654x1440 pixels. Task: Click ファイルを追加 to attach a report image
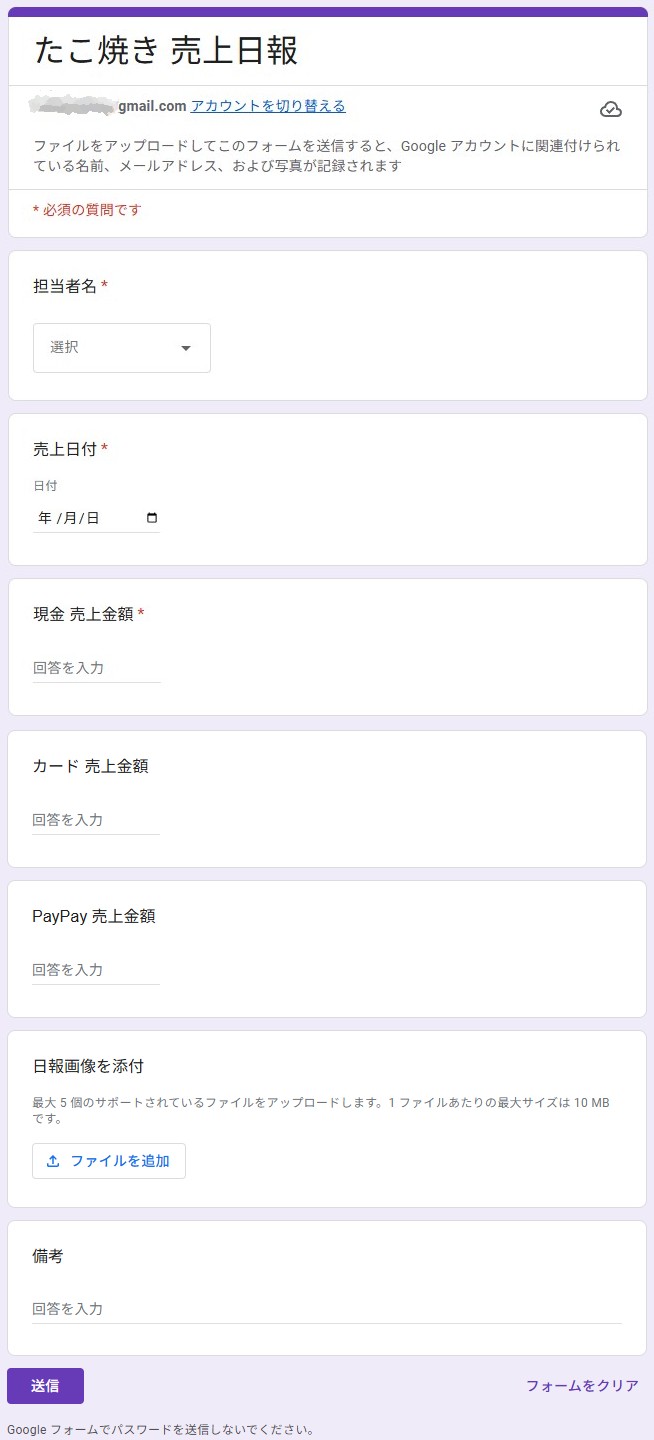108,1161
